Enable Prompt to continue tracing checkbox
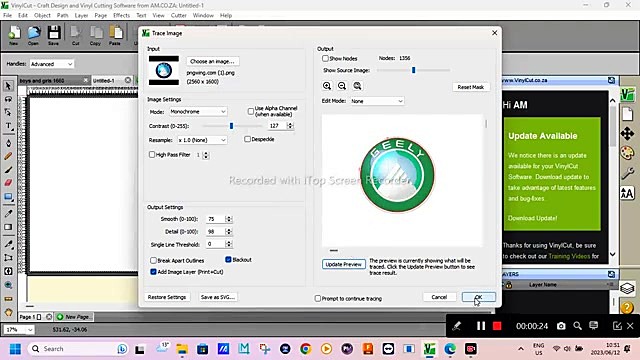The image size is (640, 360). (x=318, y=298)
